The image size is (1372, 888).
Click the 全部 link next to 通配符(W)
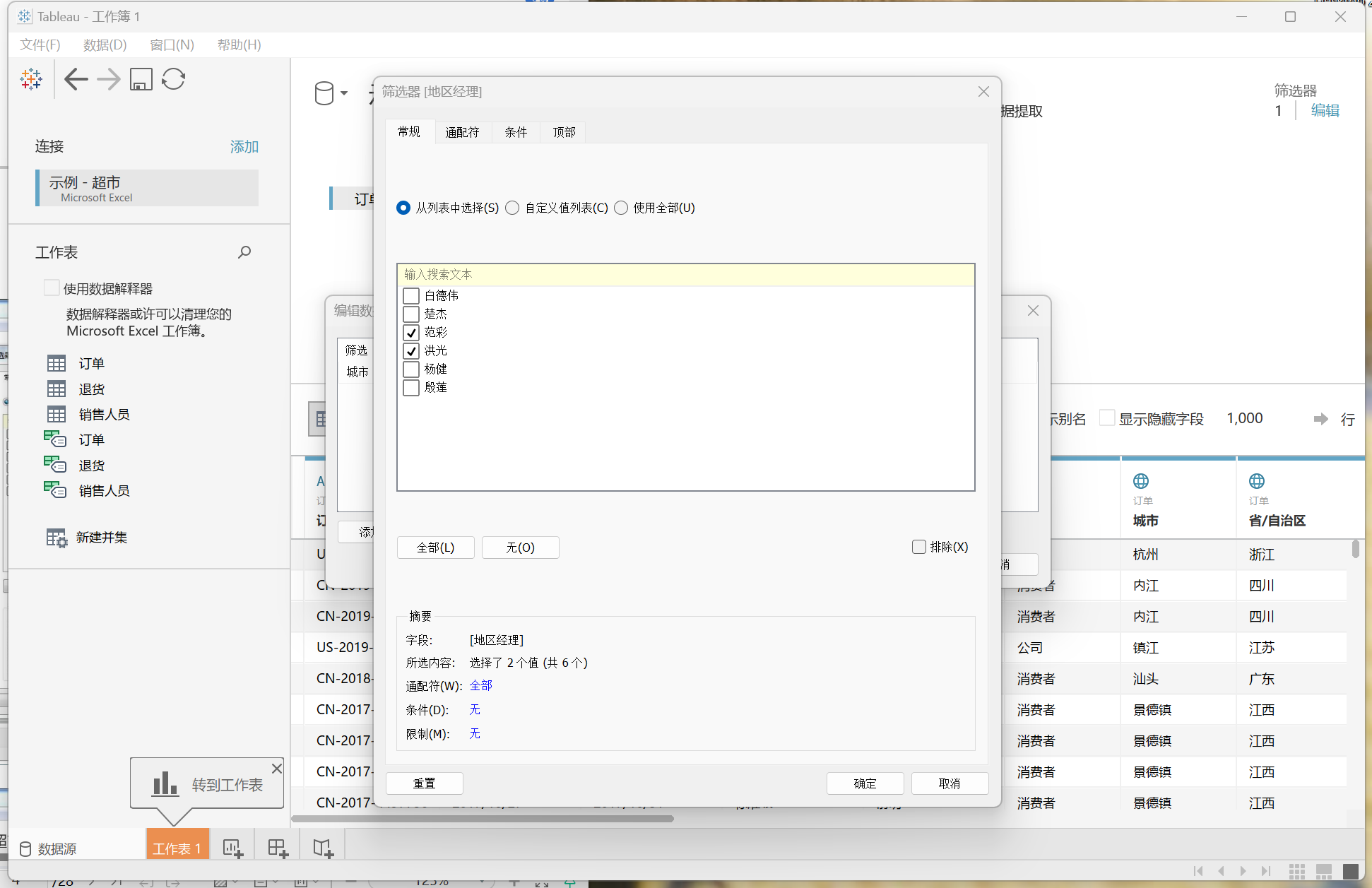[480, 685]
